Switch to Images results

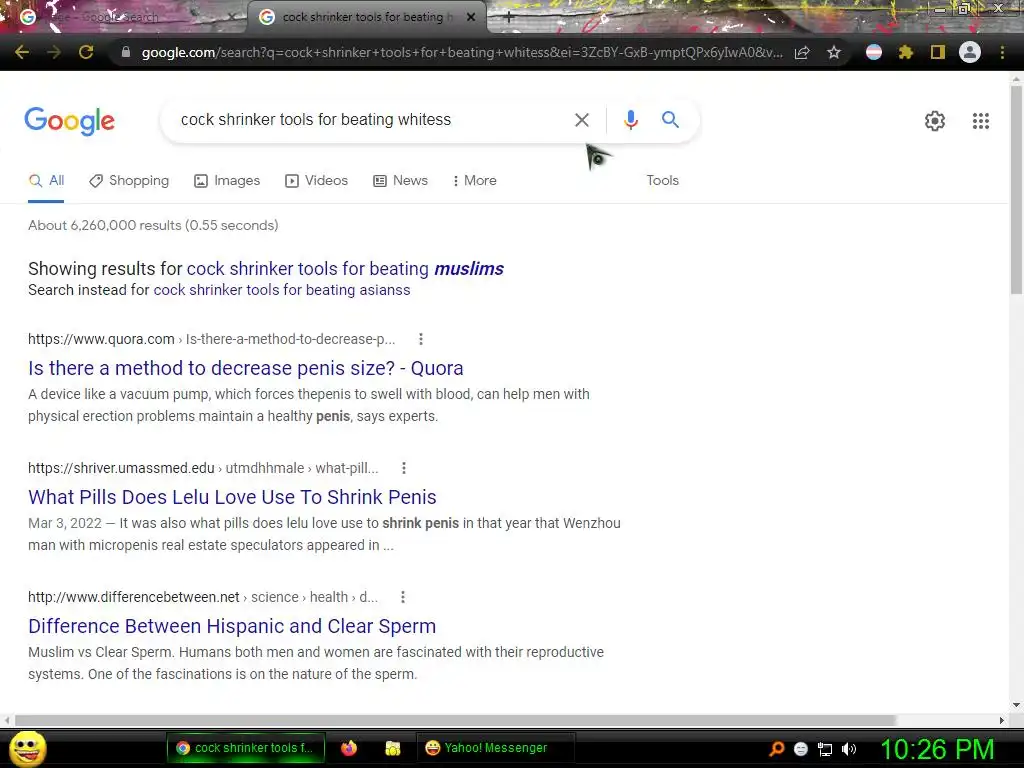pyautogui.click(x=227, y=181)
